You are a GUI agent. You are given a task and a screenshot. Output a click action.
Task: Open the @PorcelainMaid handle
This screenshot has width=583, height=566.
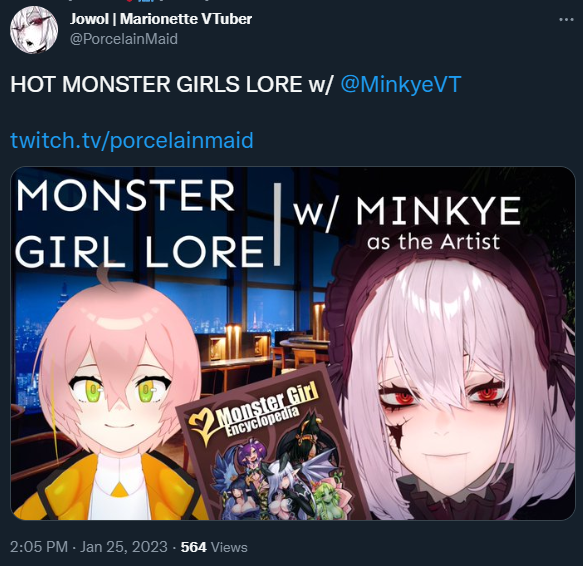pos(124,39)
